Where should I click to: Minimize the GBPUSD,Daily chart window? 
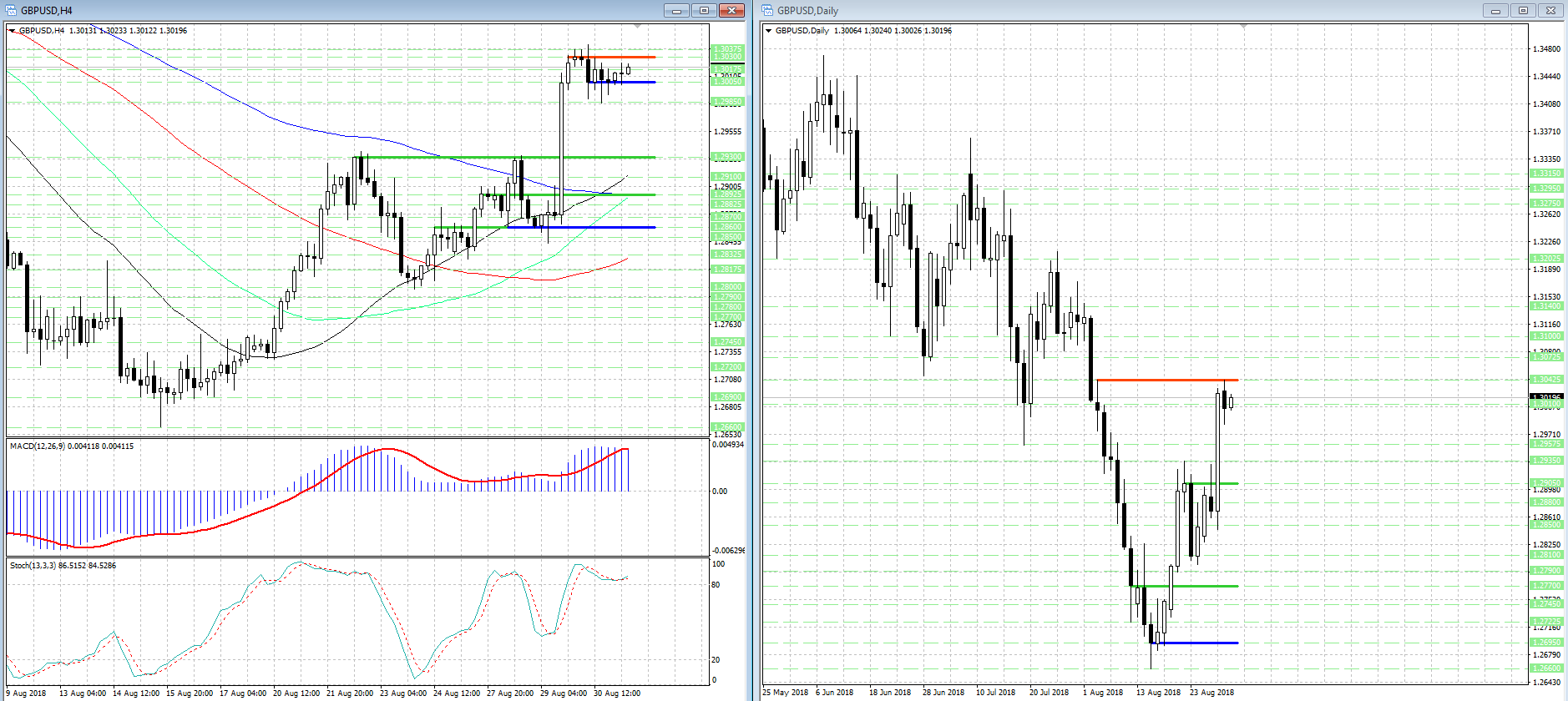tap(1495, 10)
